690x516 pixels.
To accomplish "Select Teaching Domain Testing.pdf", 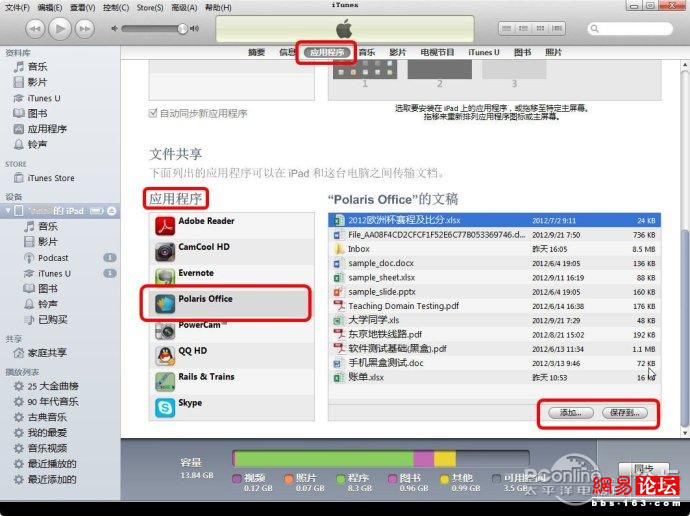I will click(494, 306).
